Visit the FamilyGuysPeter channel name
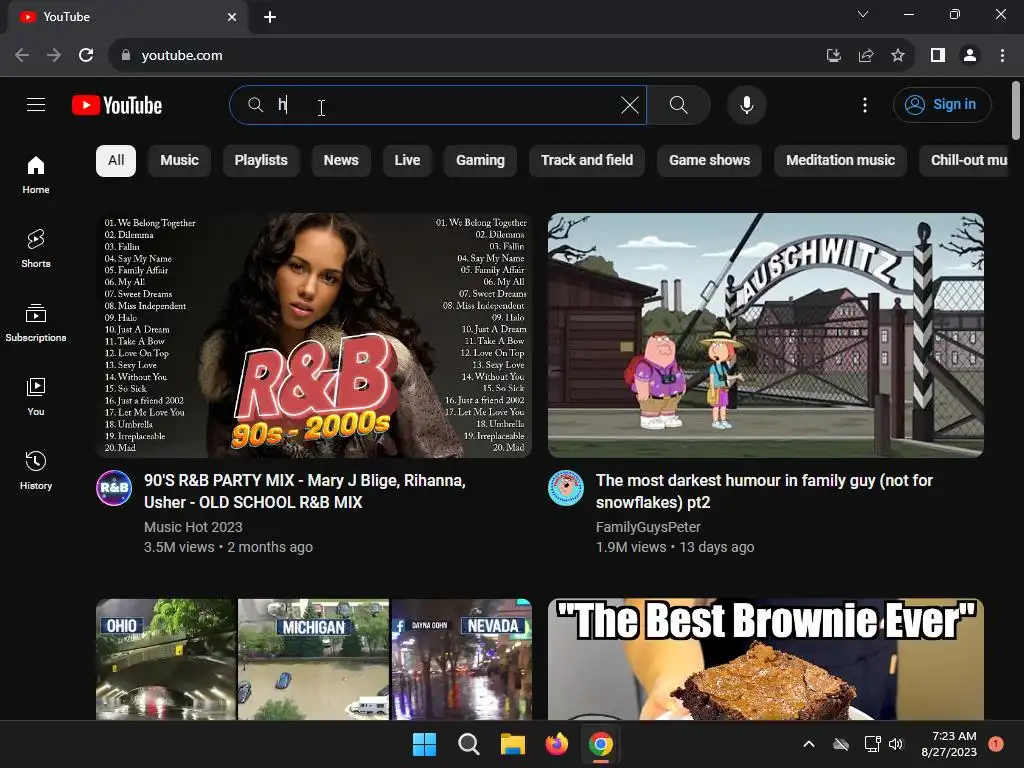 click(x=648, y=527)
